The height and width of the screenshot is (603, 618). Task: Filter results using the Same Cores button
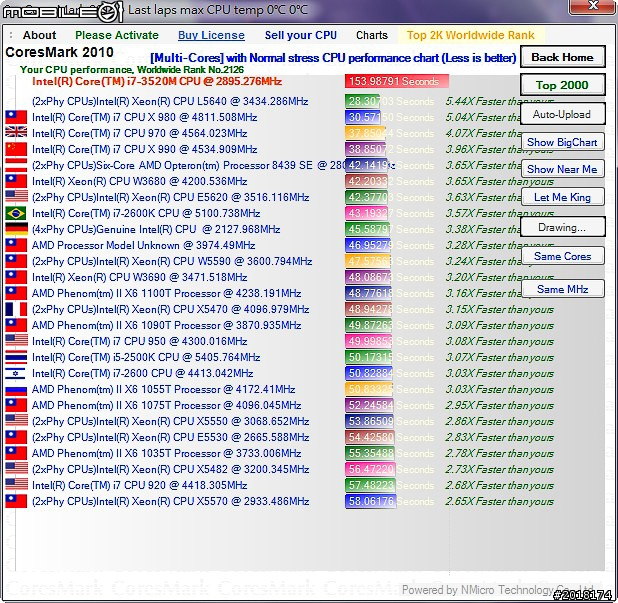pos(562,257)
